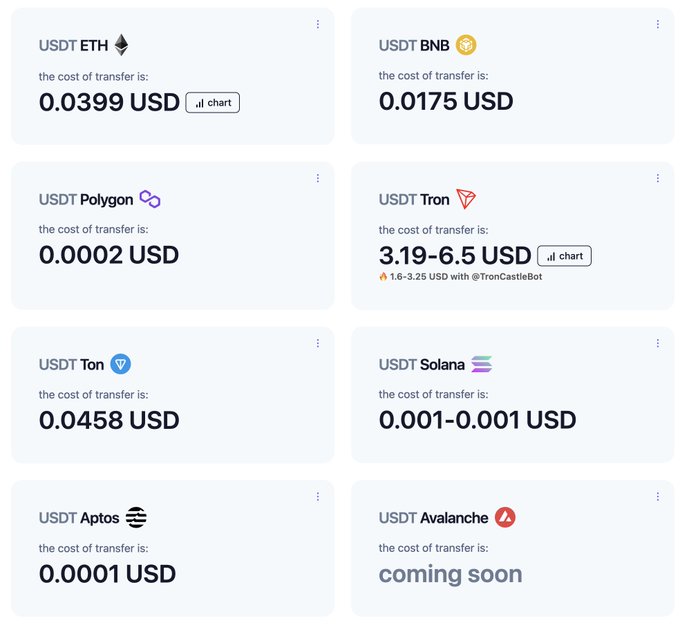Viewport: 680px width, 625px height.
Task: Open the USDT ETH card options menu
Action: pos(318,24)
